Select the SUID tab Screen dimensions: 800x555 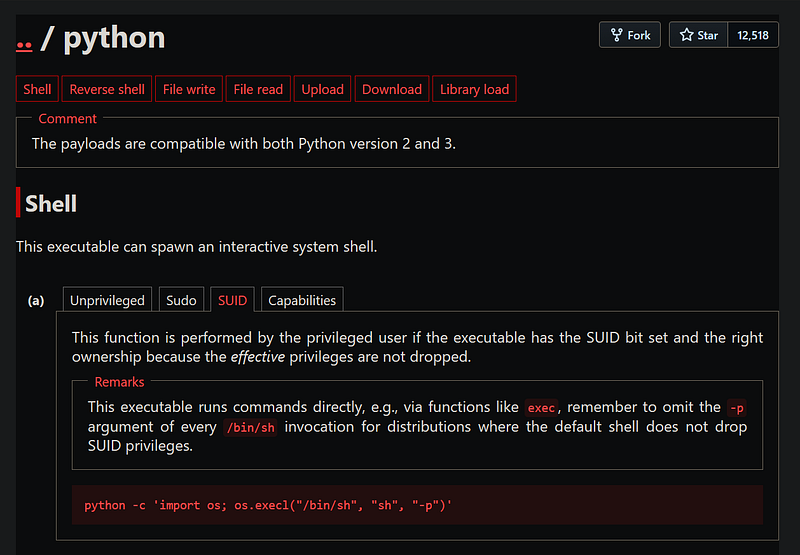[x=233, y=300]
